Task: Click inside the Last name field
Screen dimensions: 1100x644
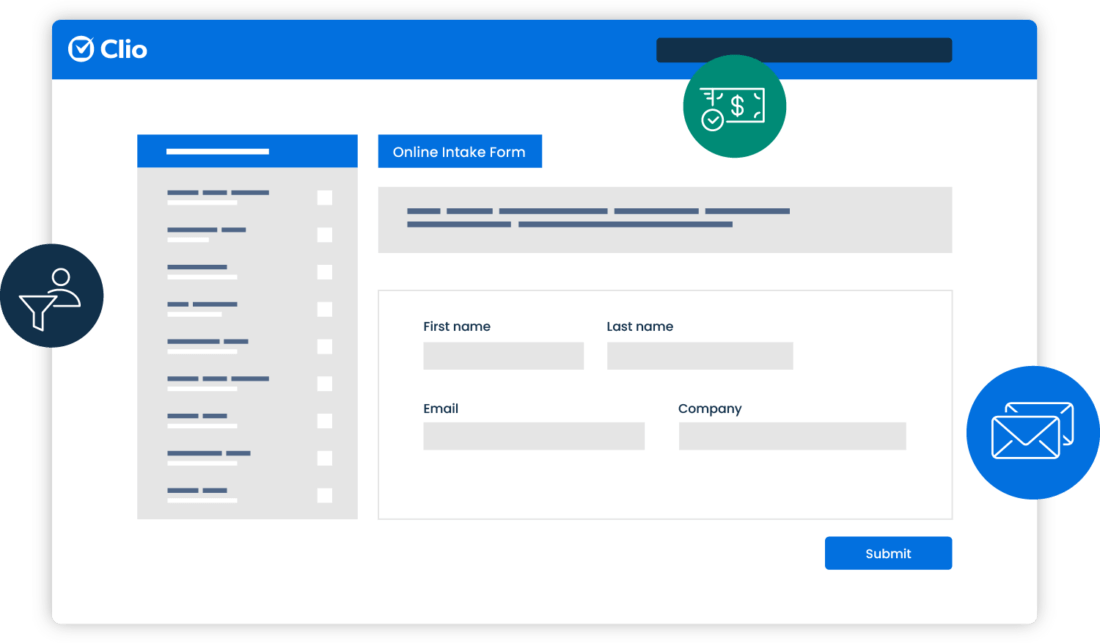Action: [699, 355]
